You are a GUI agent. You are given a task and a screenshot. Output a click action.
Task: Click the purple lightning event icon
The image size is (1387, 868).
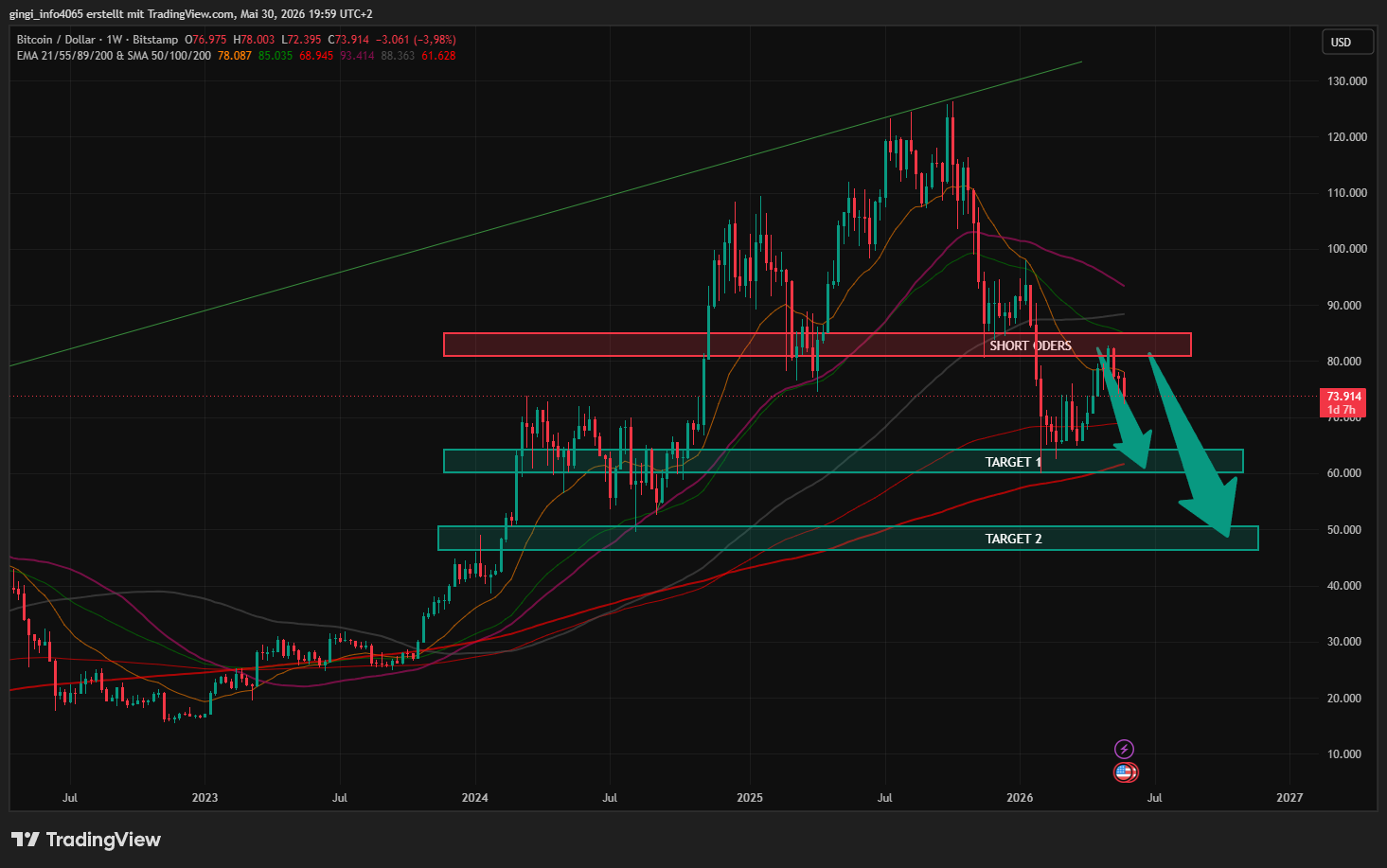click(1124, 749)
